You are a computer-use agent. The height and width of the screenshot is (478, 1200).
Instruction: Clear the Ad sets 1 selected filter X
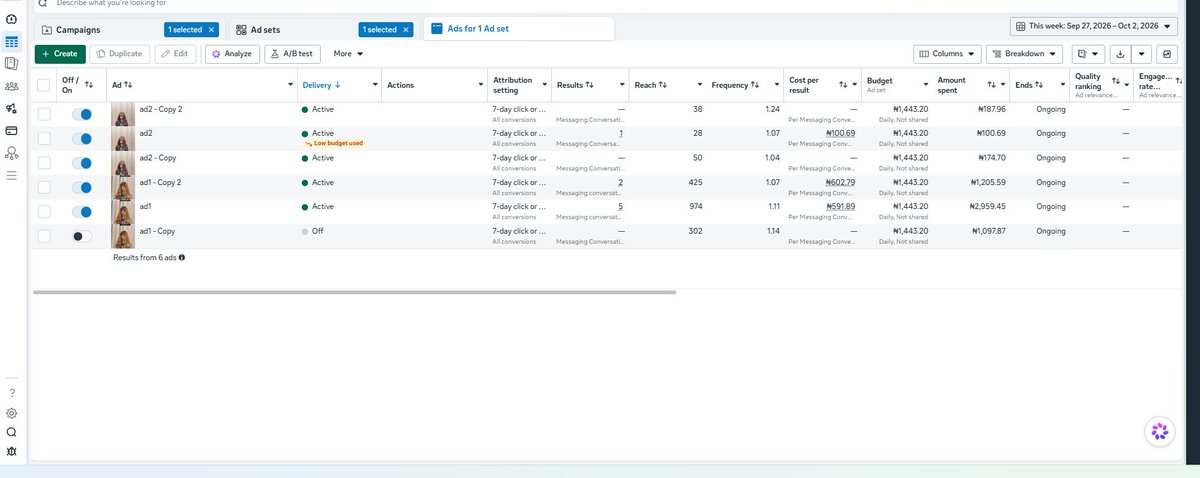pos(406,30)
